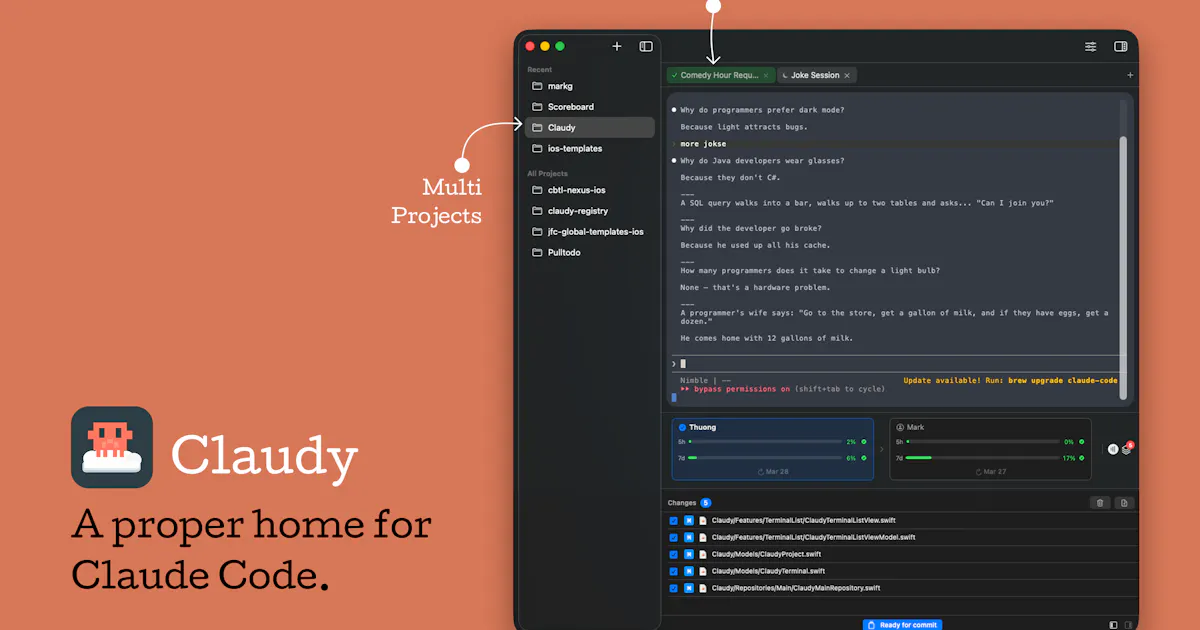The height and width of the screenshot is (630, 1200).
Task: Open Claudy/Features/TerminalList/ClaudyTerminalListView.swift
Action: pos(805,521)
